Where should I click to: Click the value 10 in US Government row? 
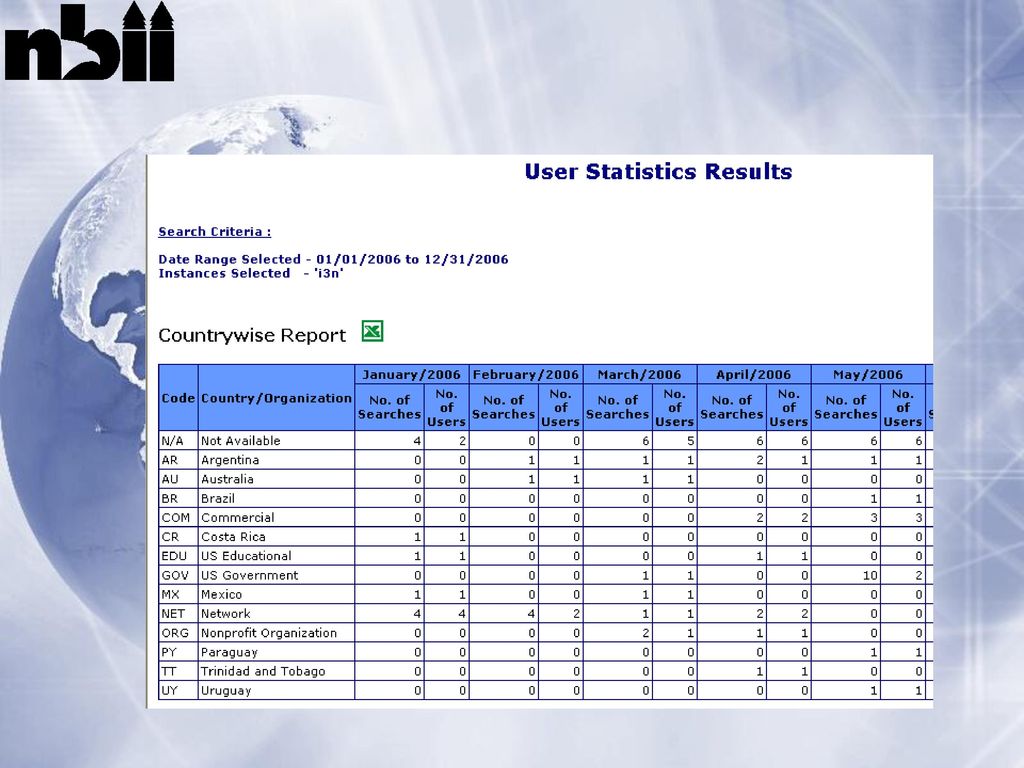(x=870, y=576)
